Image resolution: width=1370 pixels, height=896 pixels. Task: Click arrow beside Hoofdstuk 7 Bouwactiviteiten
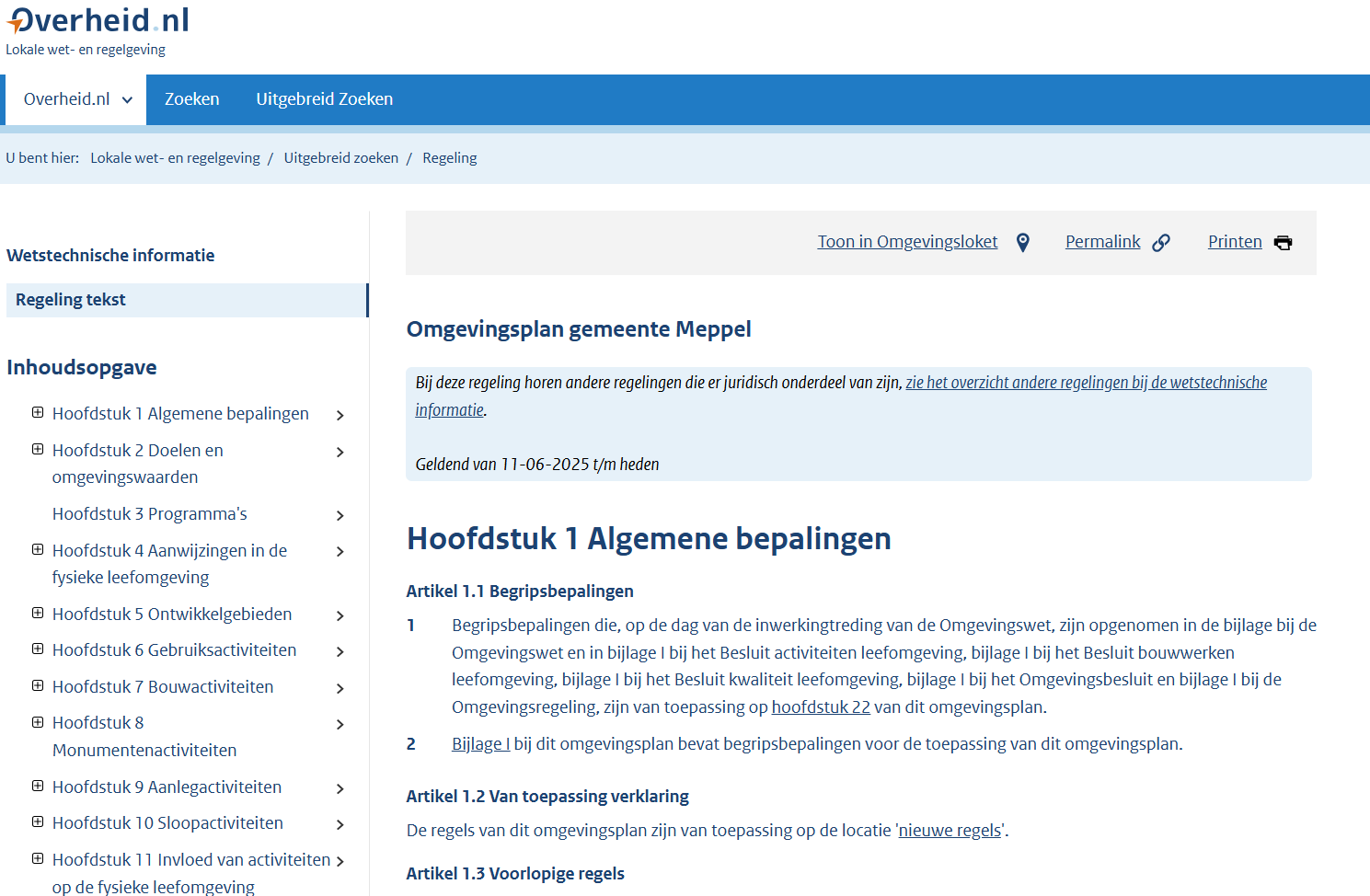pyautogui.click(x=340, y=688)
